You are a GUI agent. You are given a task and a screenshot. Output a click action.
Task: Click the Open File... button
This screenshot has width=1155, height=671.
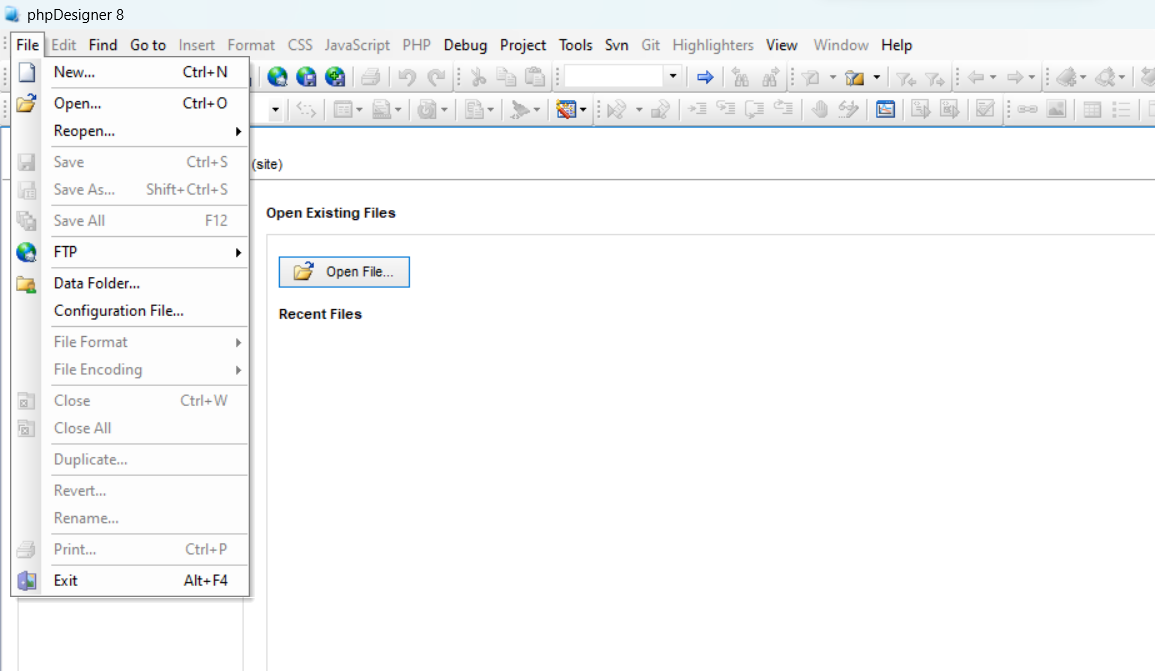tap(344, 272)
